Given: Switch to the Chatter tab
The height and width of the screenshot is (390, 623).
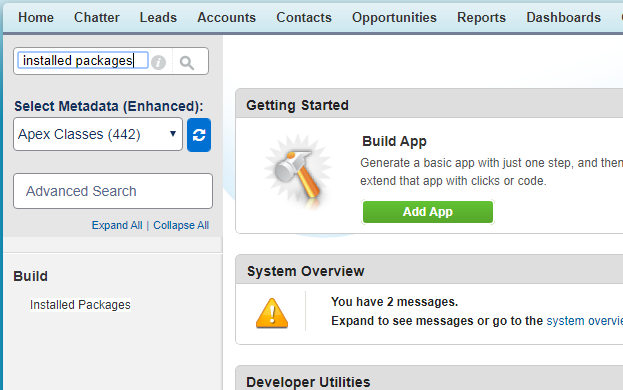Looking at the screenshot, I should [97, 17].
